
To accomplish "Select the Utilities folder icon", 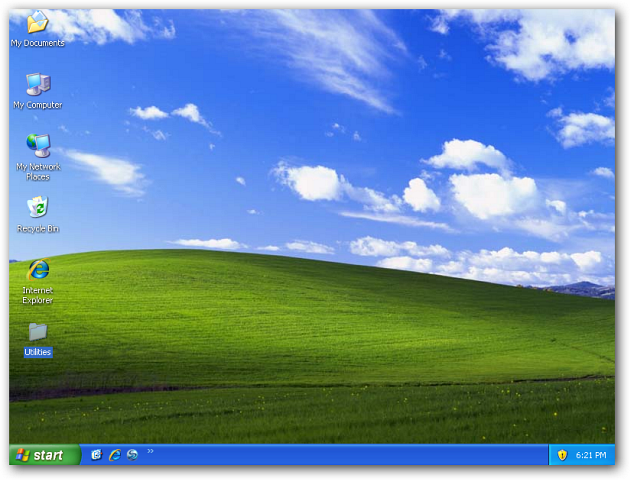I will tap(38, 332).
